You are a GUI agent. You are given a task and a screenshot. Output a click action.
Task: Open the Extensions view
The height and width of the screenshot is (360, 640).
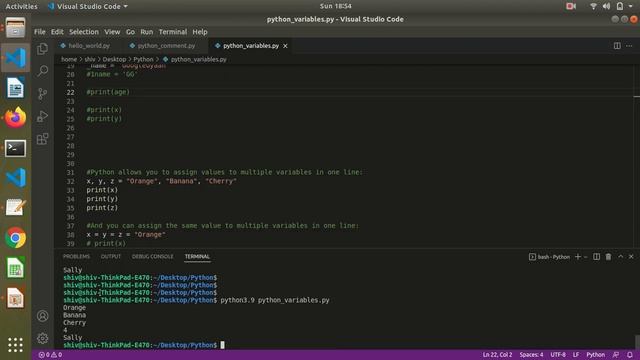point(42,139)
